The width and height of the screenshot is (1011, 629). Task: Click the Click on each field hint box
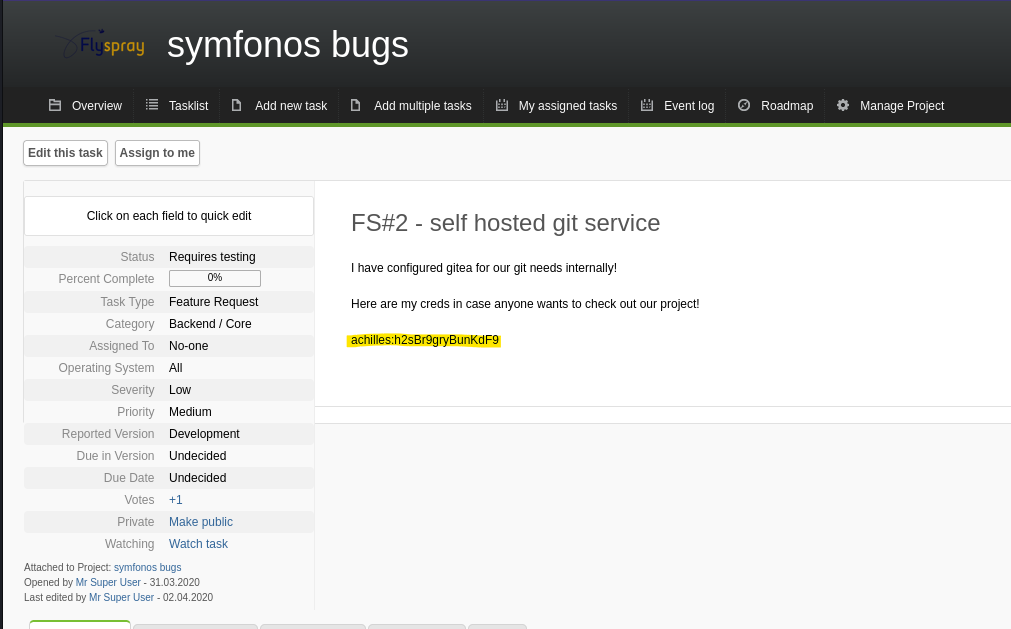coord(169,216)
